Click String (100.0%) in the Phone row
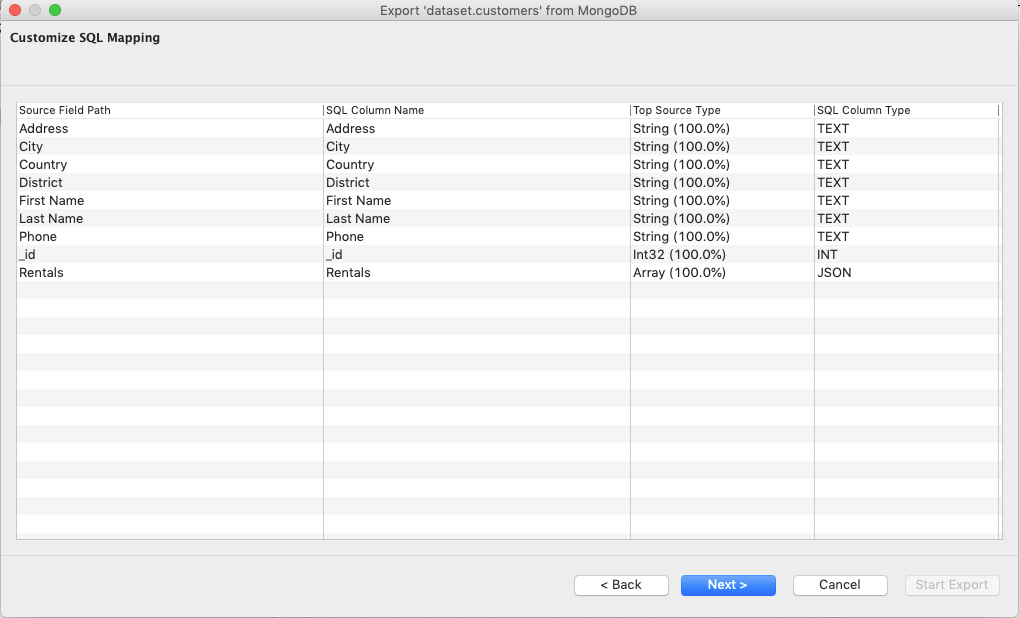This screenshot has width=1020, height=618. [x=722, y=236]
